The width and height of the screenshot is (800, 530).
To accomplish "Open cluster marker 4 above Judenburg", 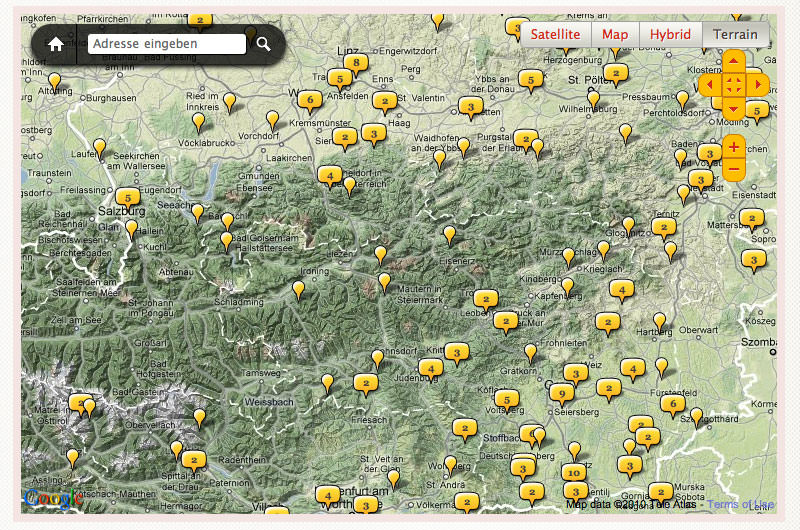I will [431, 368].
